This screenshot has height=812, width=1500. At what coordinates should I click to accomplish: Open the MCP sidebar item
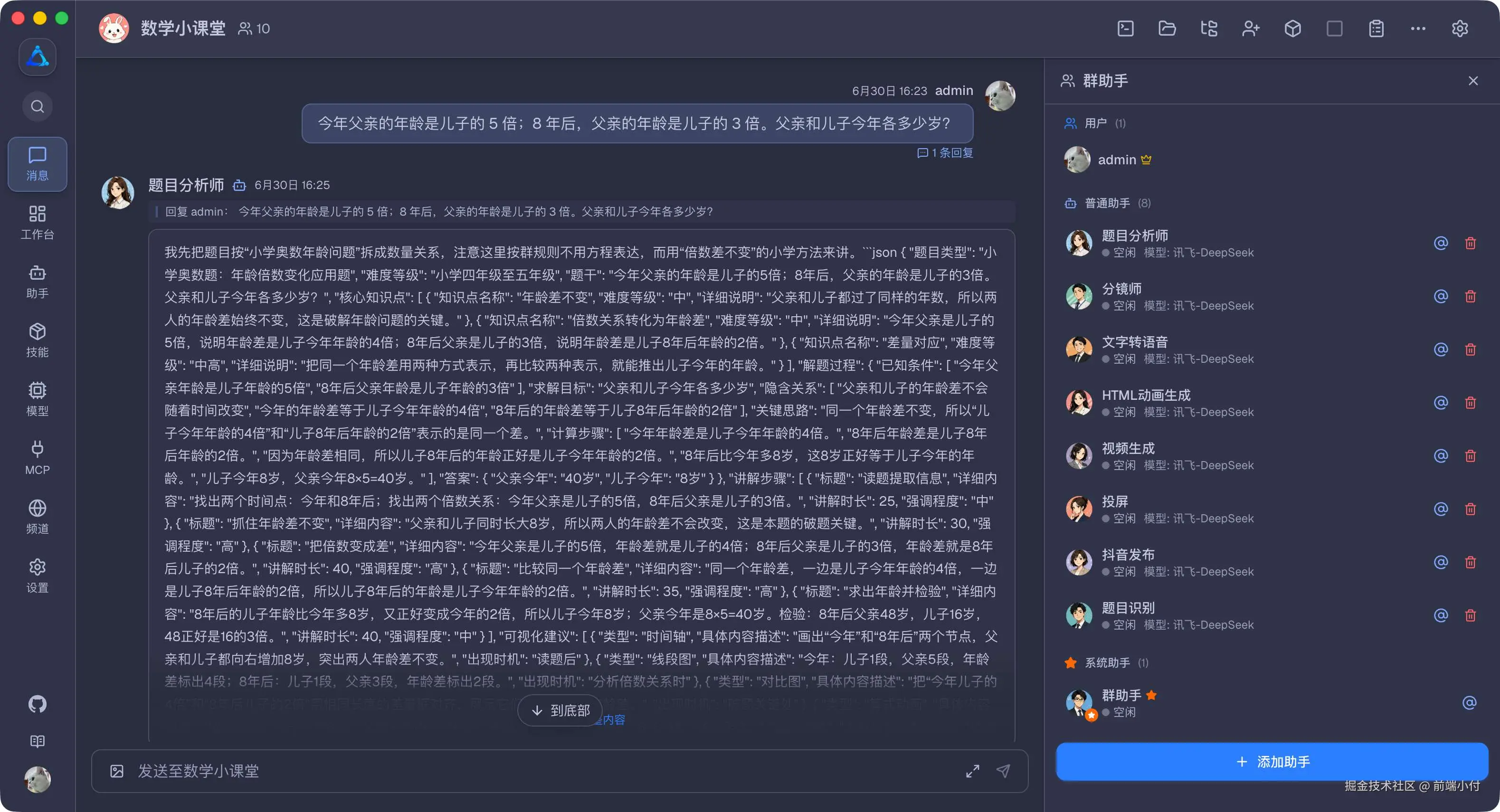pos(37,457)
